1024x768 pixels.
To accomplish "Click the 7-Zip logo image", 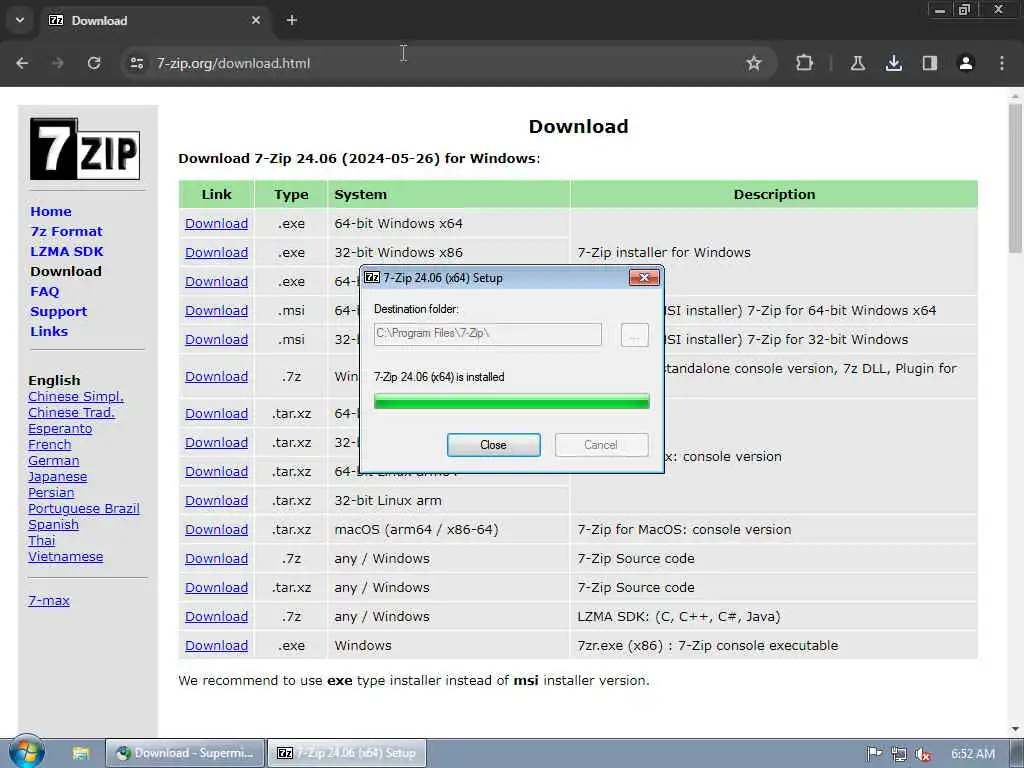I will (85, 149).
